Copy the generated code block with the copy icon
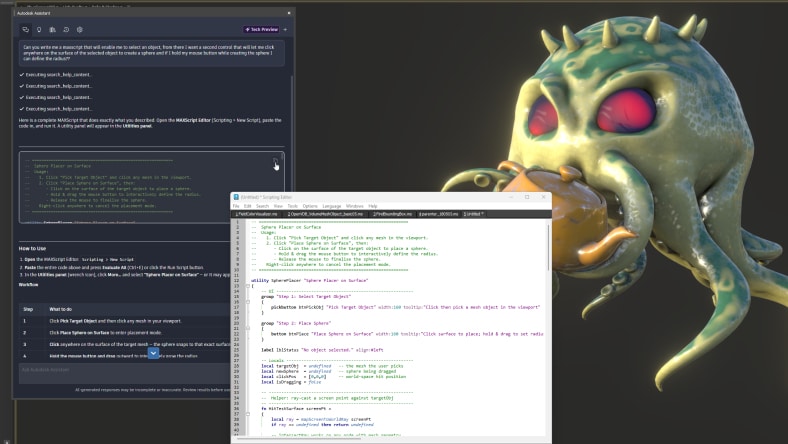The height and width of the screenshot is (444, 788). tap(275, 161)
